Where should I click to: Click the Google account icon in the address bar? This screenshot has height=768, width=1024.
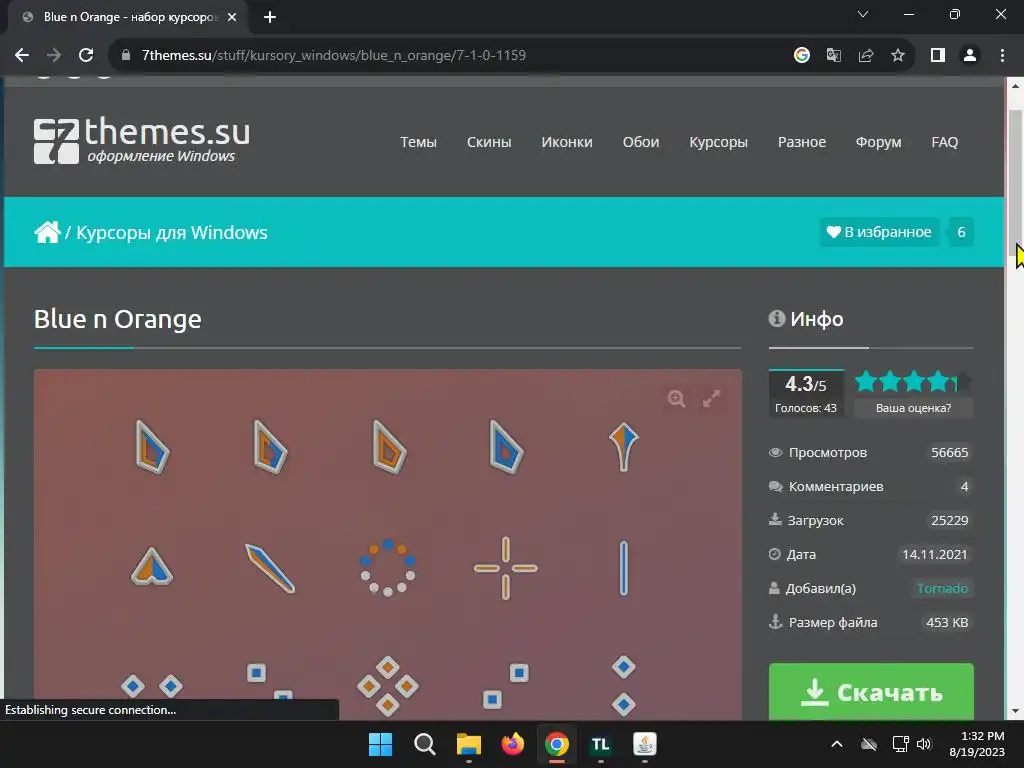click(802, 56)
